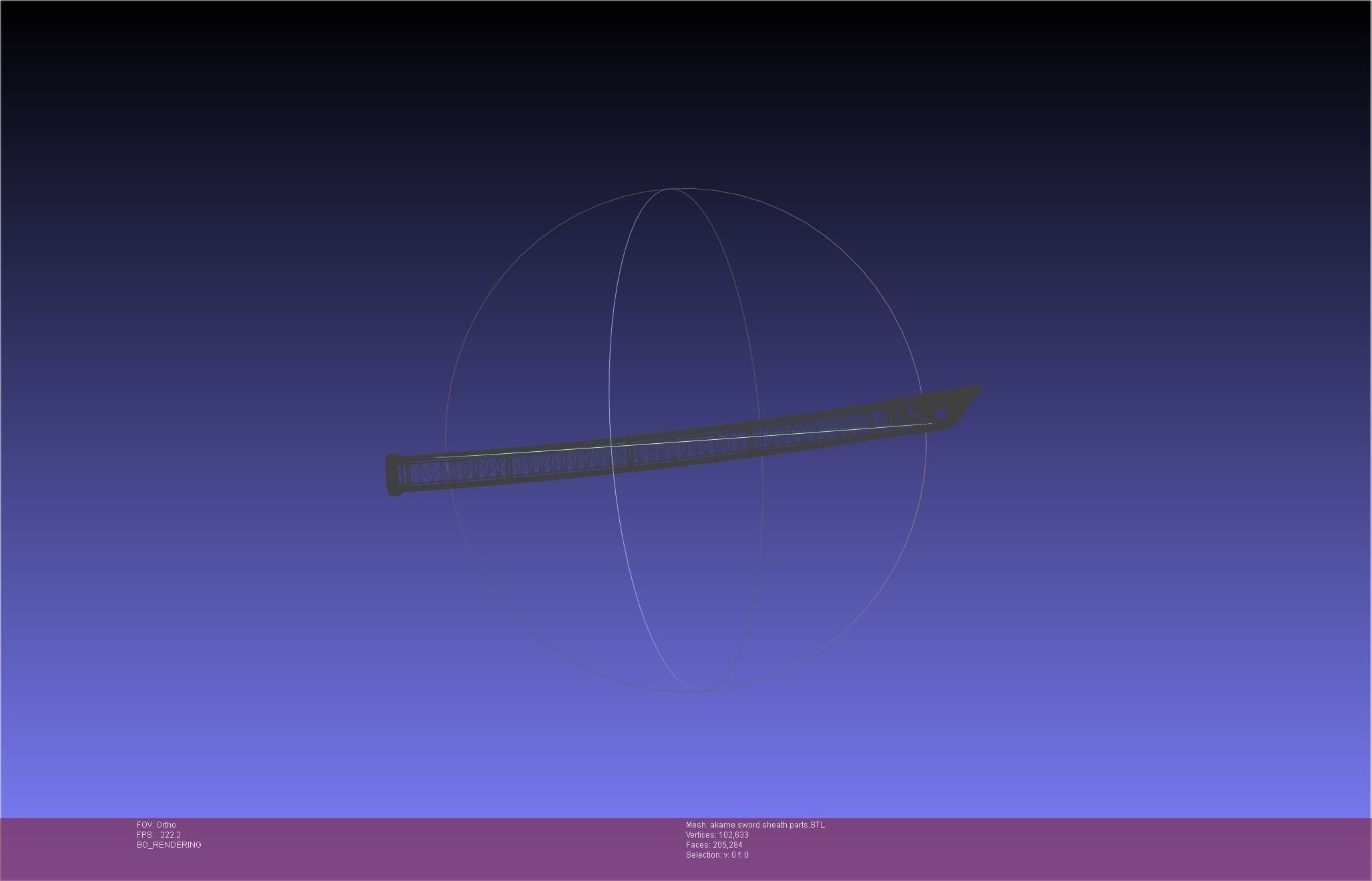
Task: Click the mesh name 'akame sword sheath parts.STL'
Action: pos(767,825)
